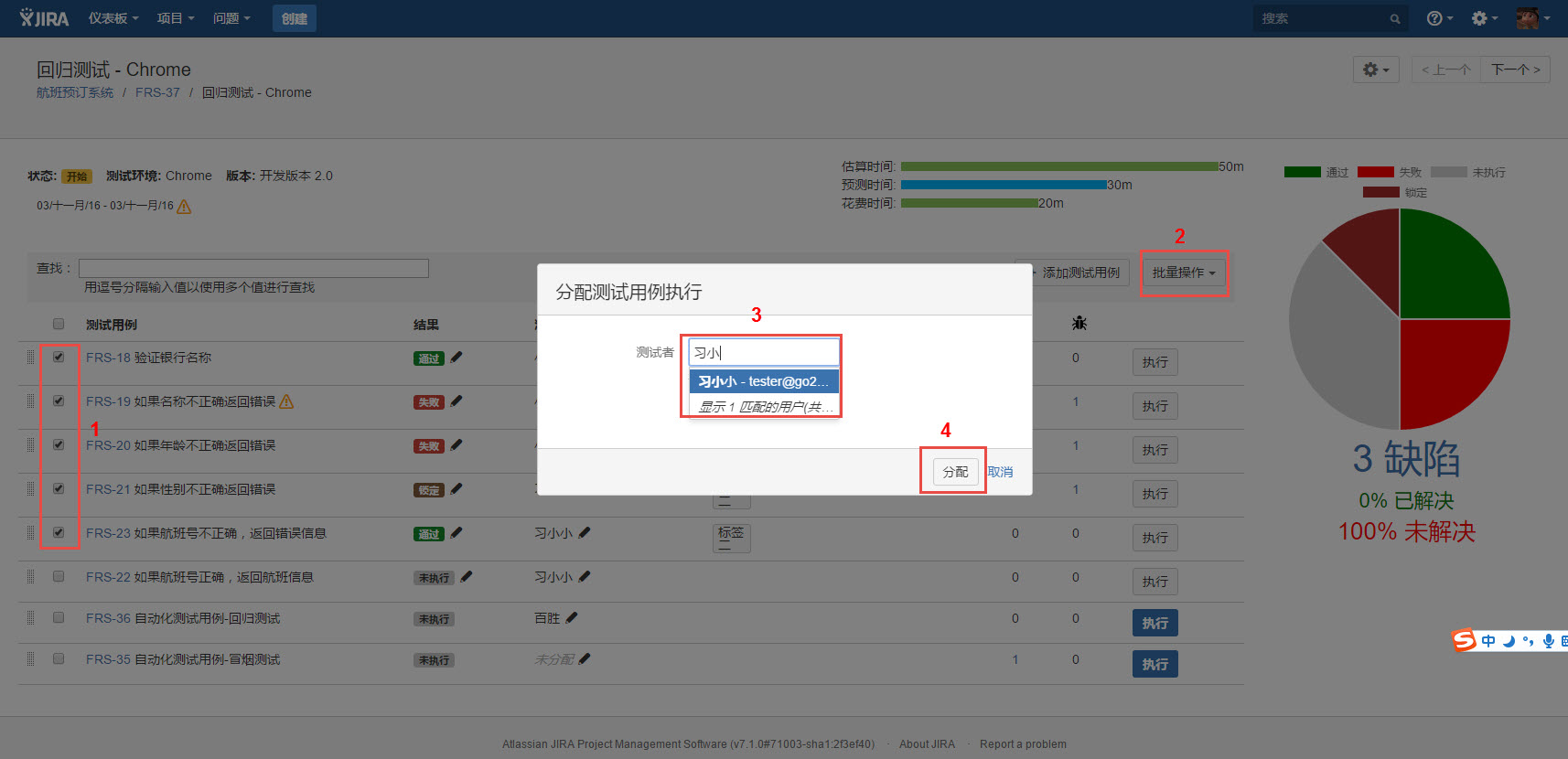
Task: Open the user avatar menu
Action: coord(1533,18)
